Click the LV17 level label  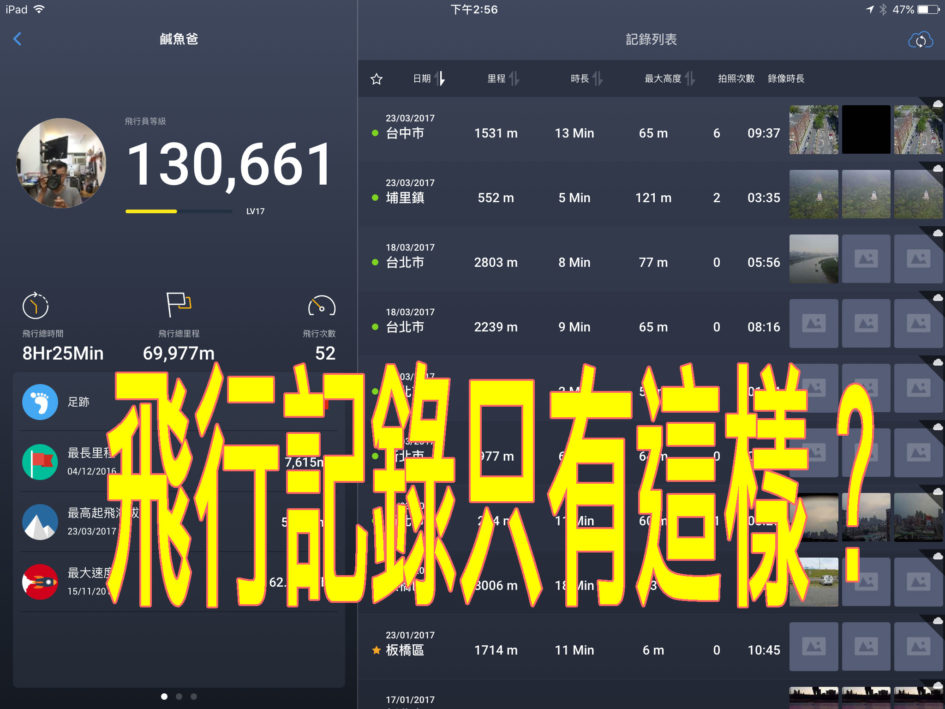(x=255, y=211)
